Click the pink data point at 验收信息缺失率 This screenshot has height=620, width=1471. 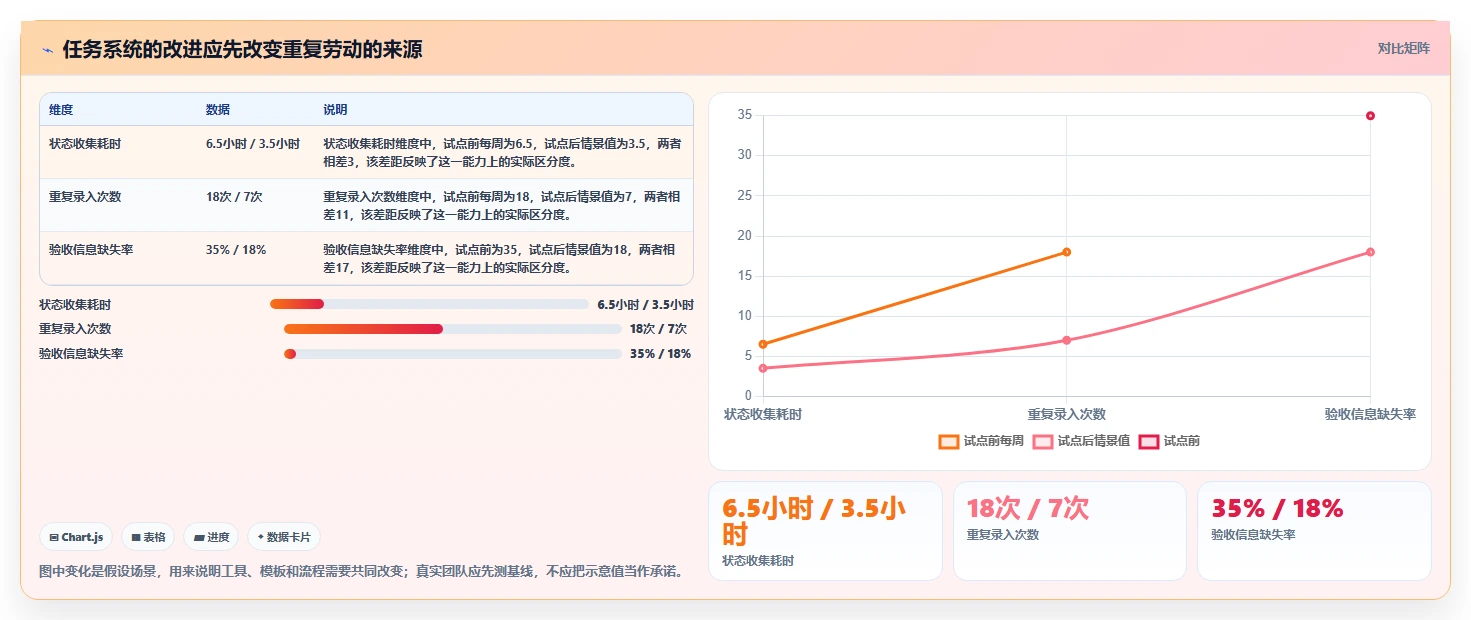[1370, 252]
